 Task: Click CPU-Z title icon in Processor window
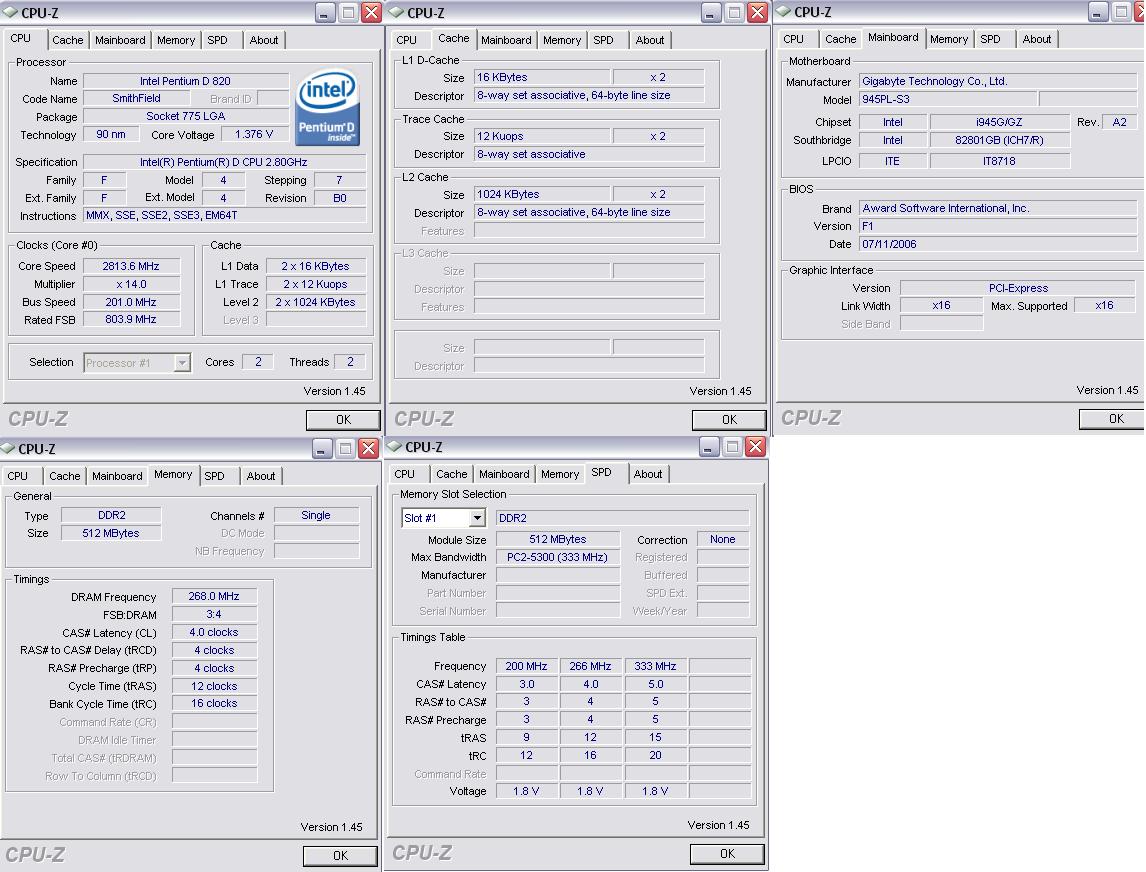coord(10,12)
